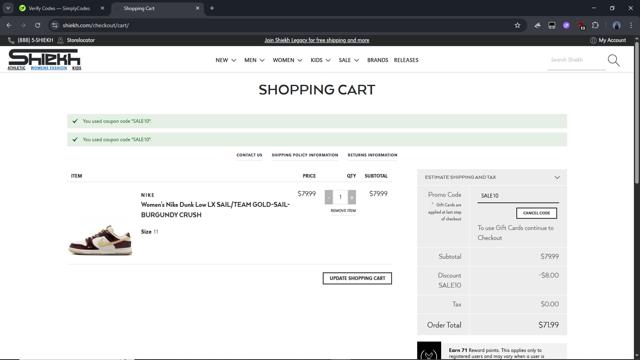Screen dimensions: 640x360
Task: Expand ESTIMATE SHIPPING AND TAX section
Action: coord(492,178)
